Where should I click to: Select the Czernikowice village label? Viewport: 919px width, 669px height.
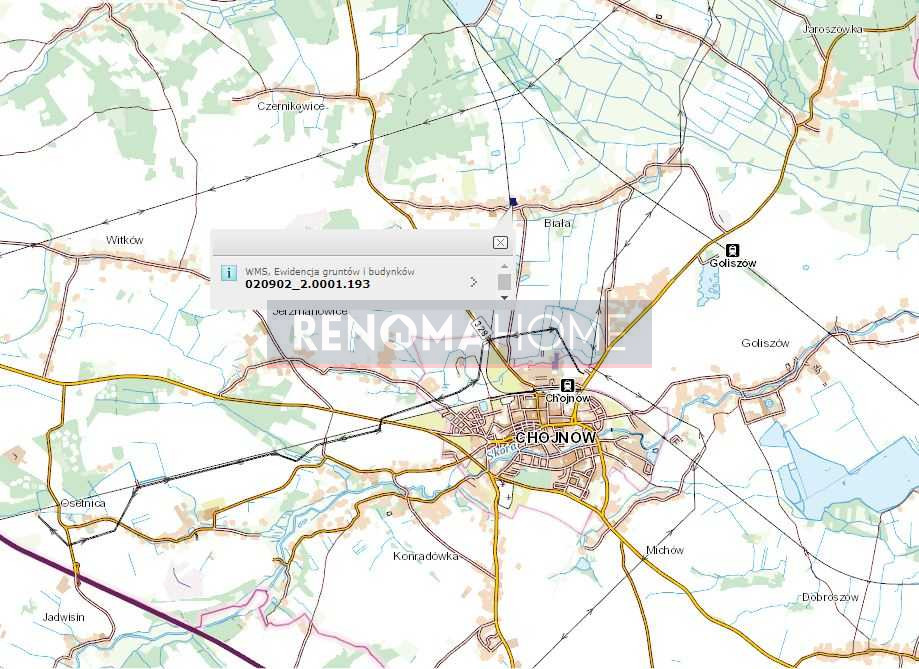tap(291, 106)
